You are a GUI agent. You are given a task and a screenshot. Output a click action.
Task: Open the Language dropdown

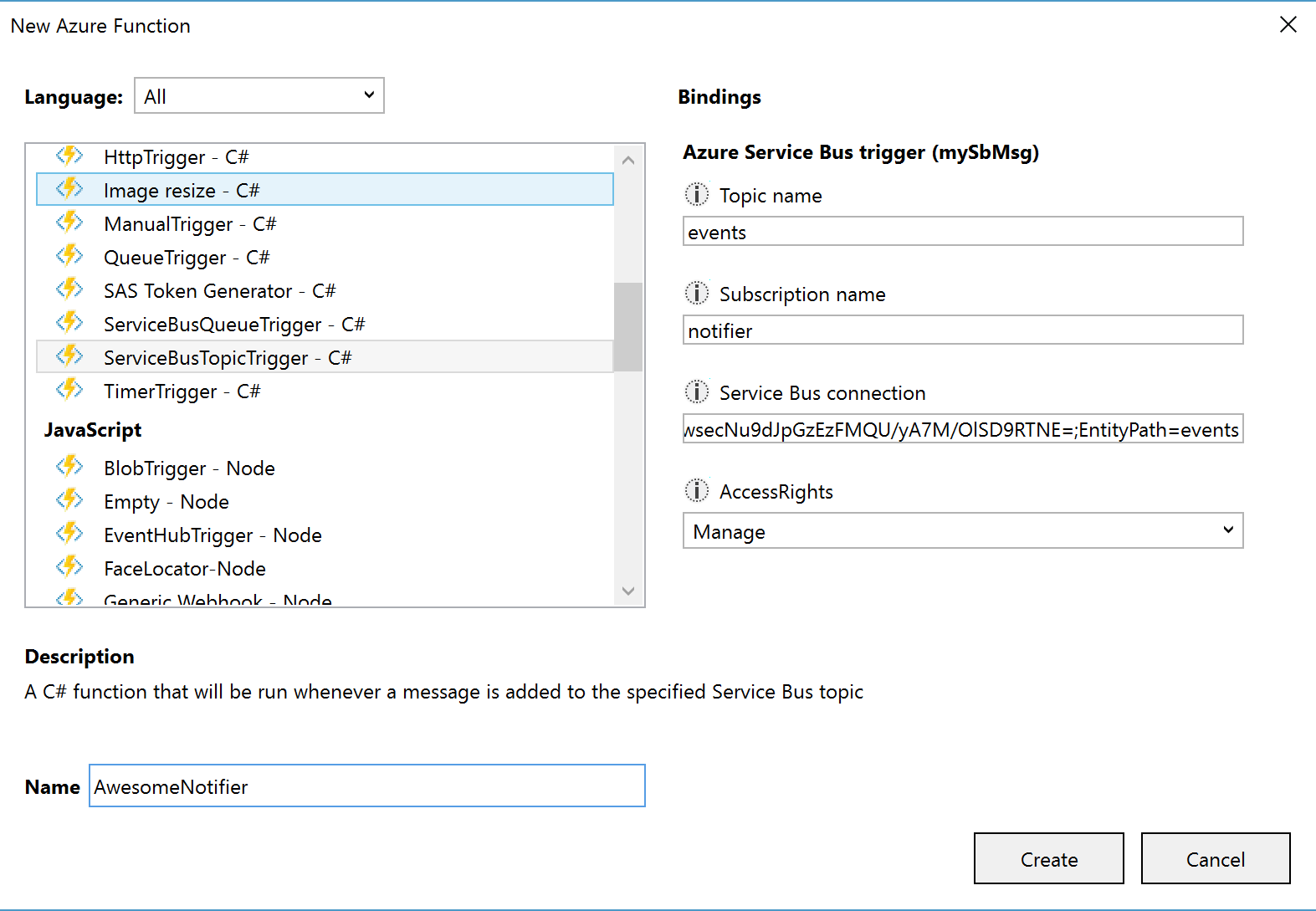(x=259, y=95)
